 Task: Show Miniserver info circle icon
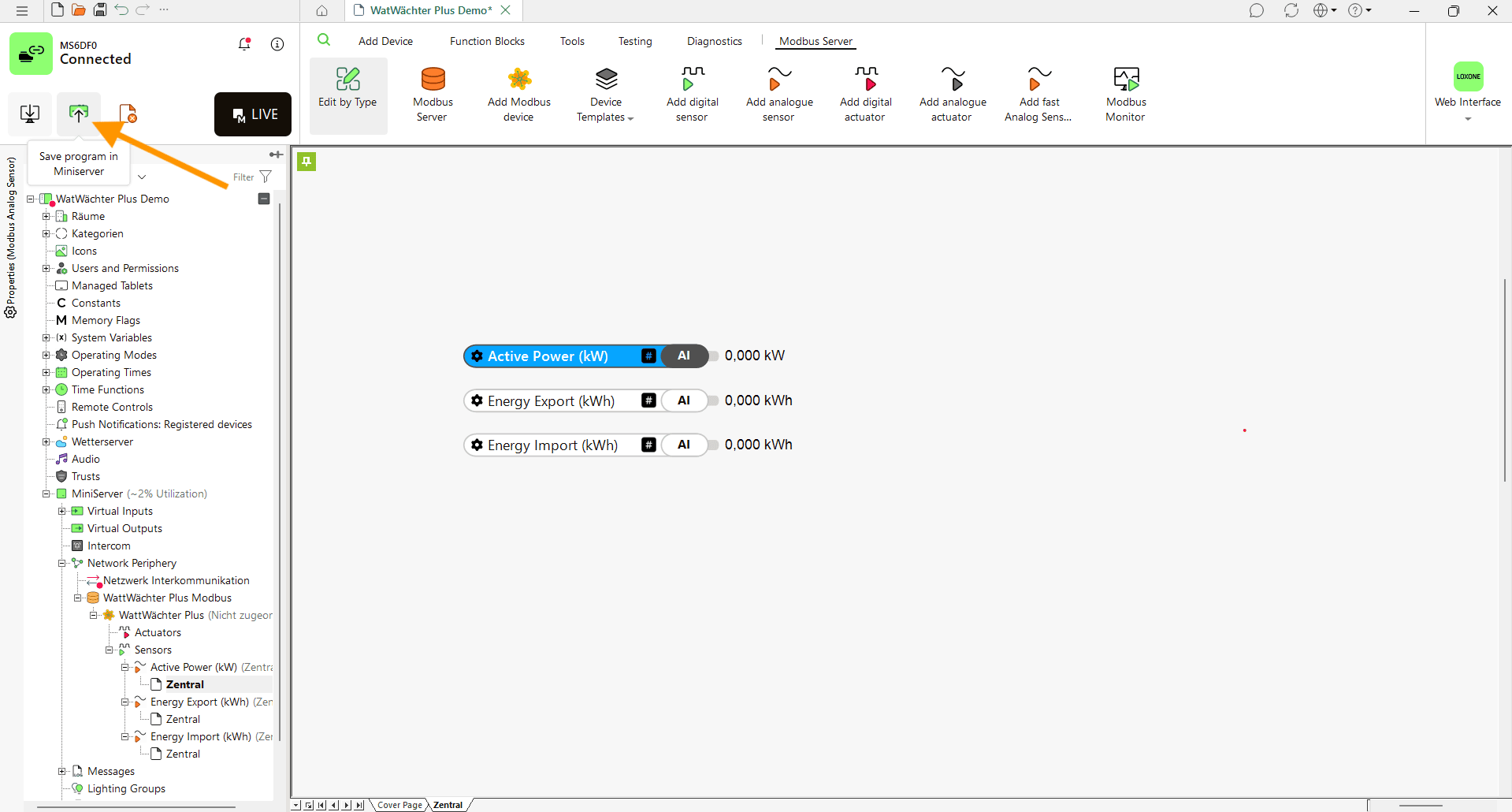[x=277, y=44]
